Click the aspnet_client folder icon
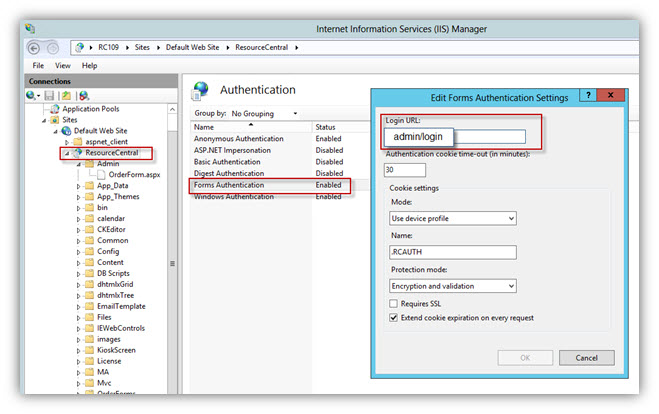This screenshot has width=659, height=414. 78,142
